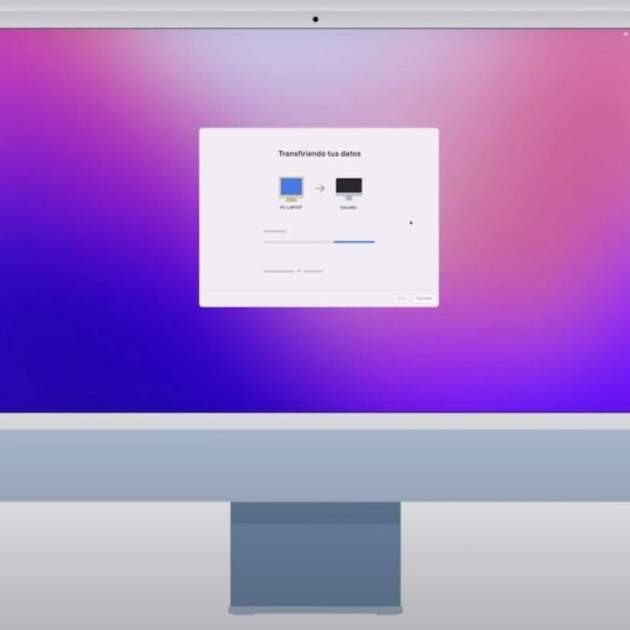Select the "Transfiriendo tus datos" heading
The height and width of the screenshot is (630, 630).
pos(319,154)
